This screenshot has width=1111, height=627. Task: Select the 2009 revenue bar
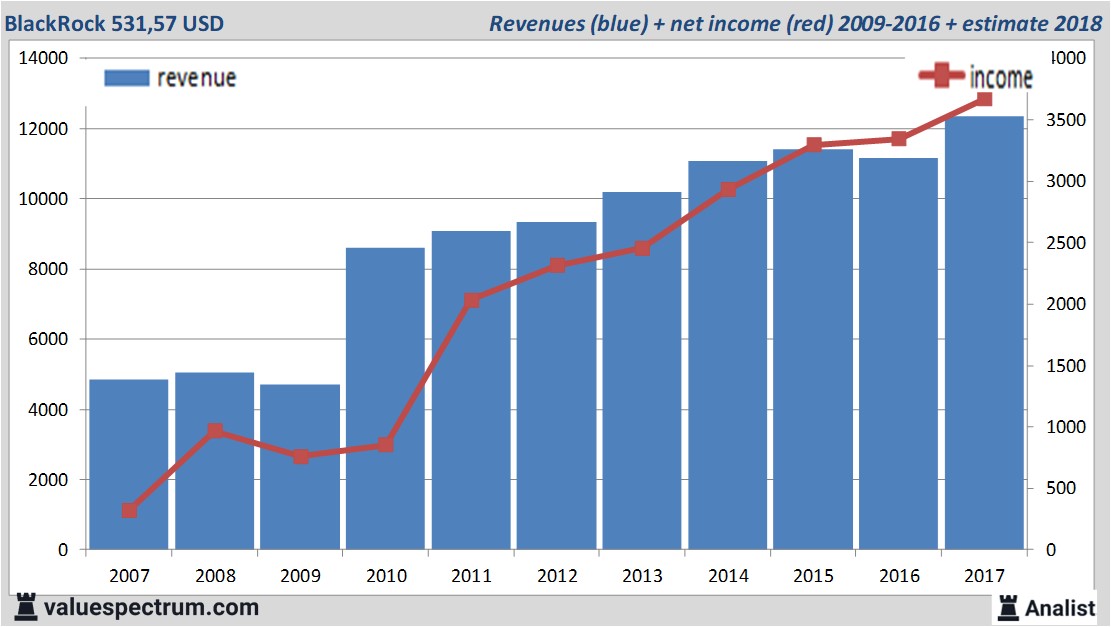300,467
